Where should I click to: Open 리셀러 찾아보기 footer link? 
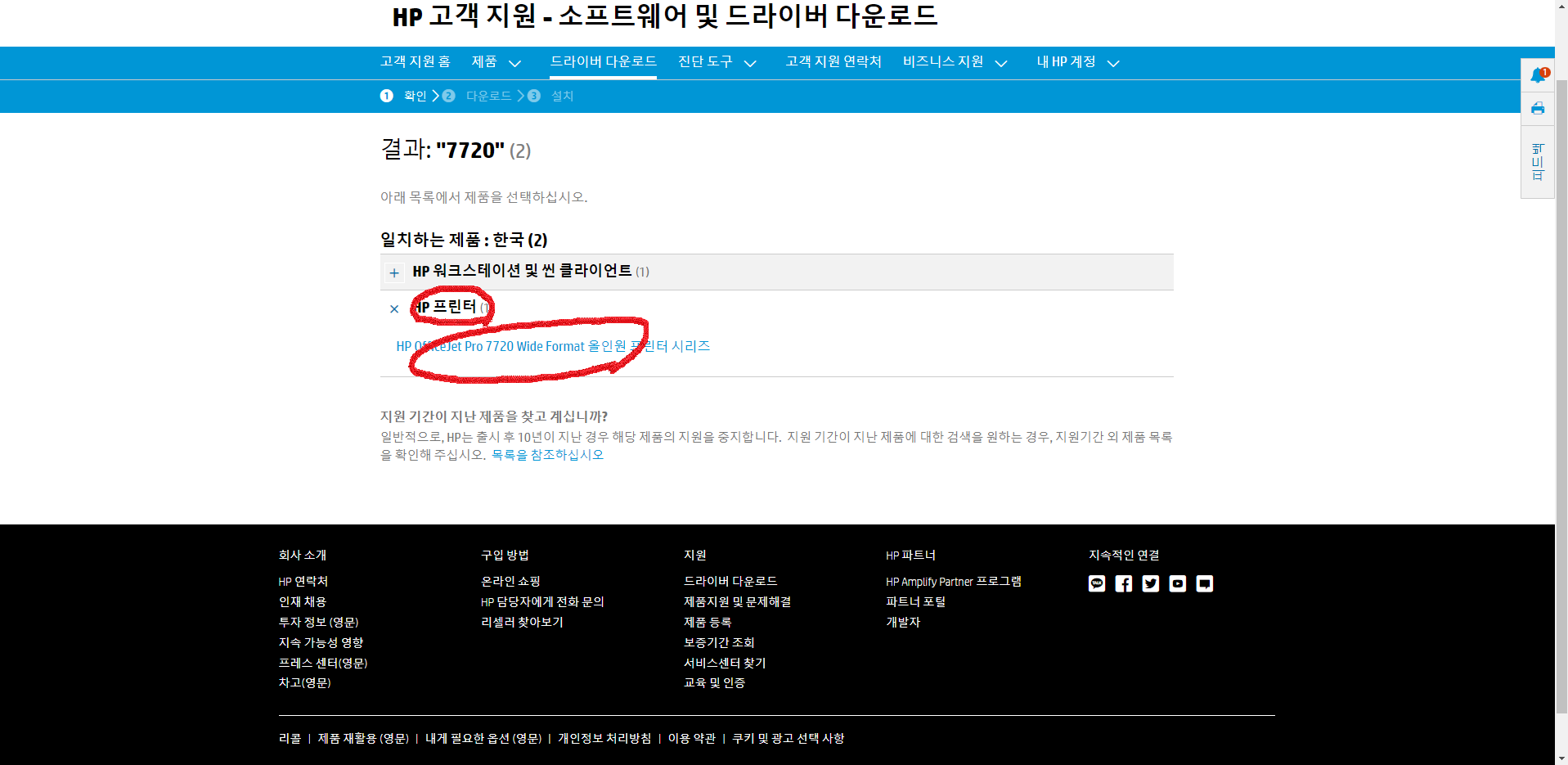pyautogui.click(x=522, y=623)
